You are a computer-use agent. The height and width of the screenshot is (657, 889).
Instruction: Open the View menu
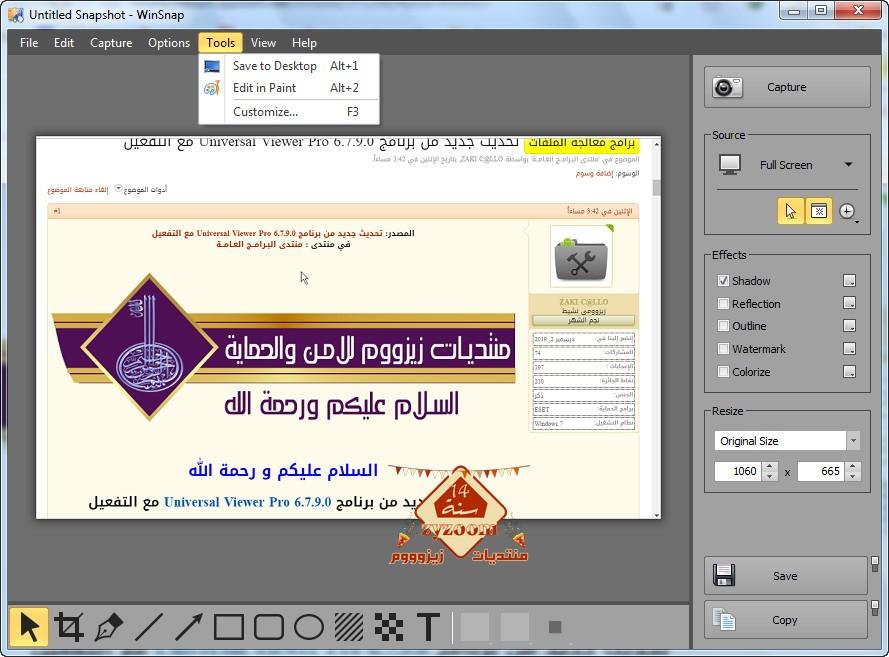click(x=264, y=43)
